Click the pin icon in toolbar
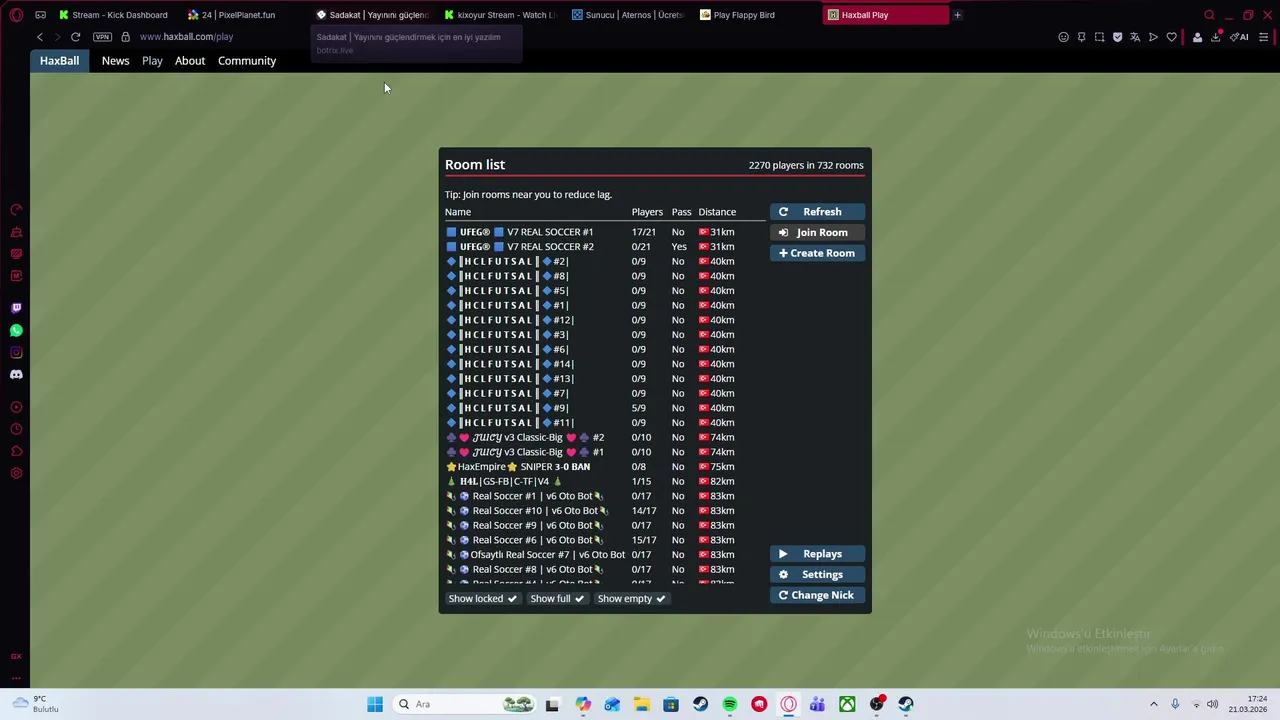 (x=1081, y=37)
